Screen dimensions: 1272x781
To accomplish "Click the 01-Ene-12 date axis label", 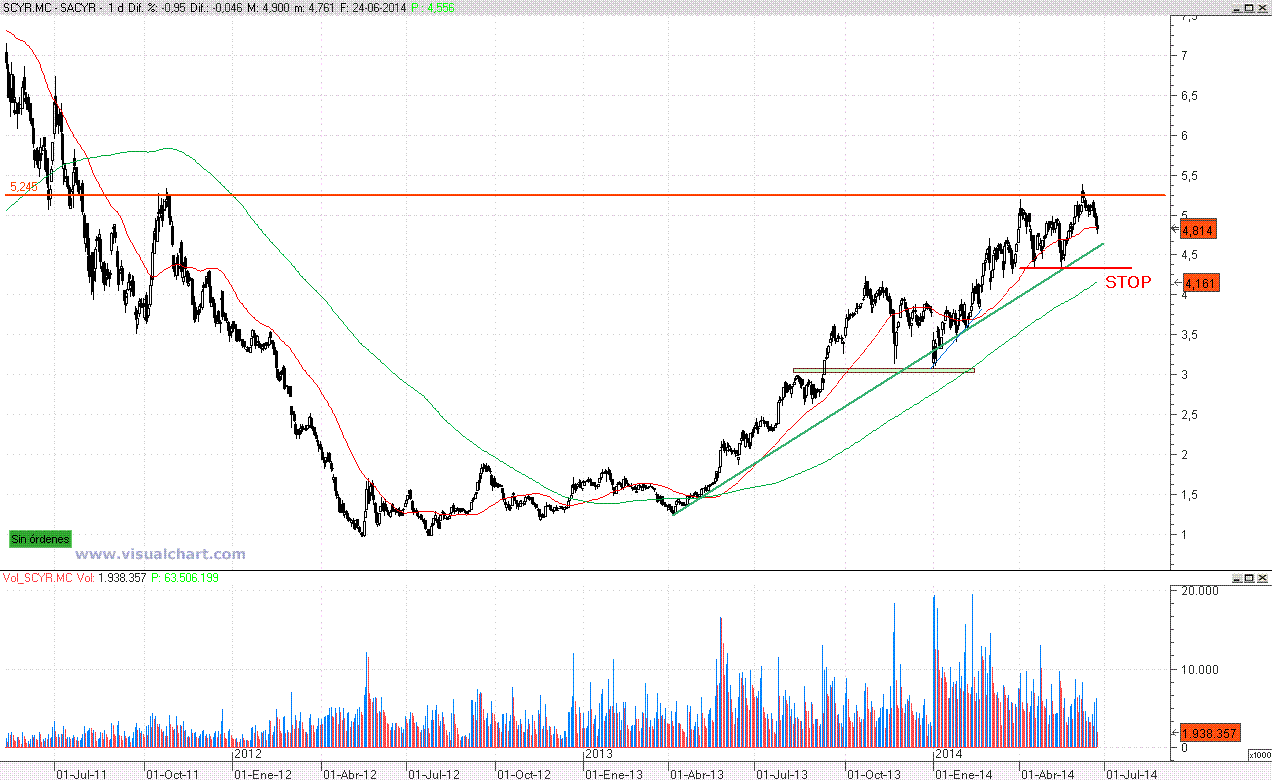I will tap(262, 774).
